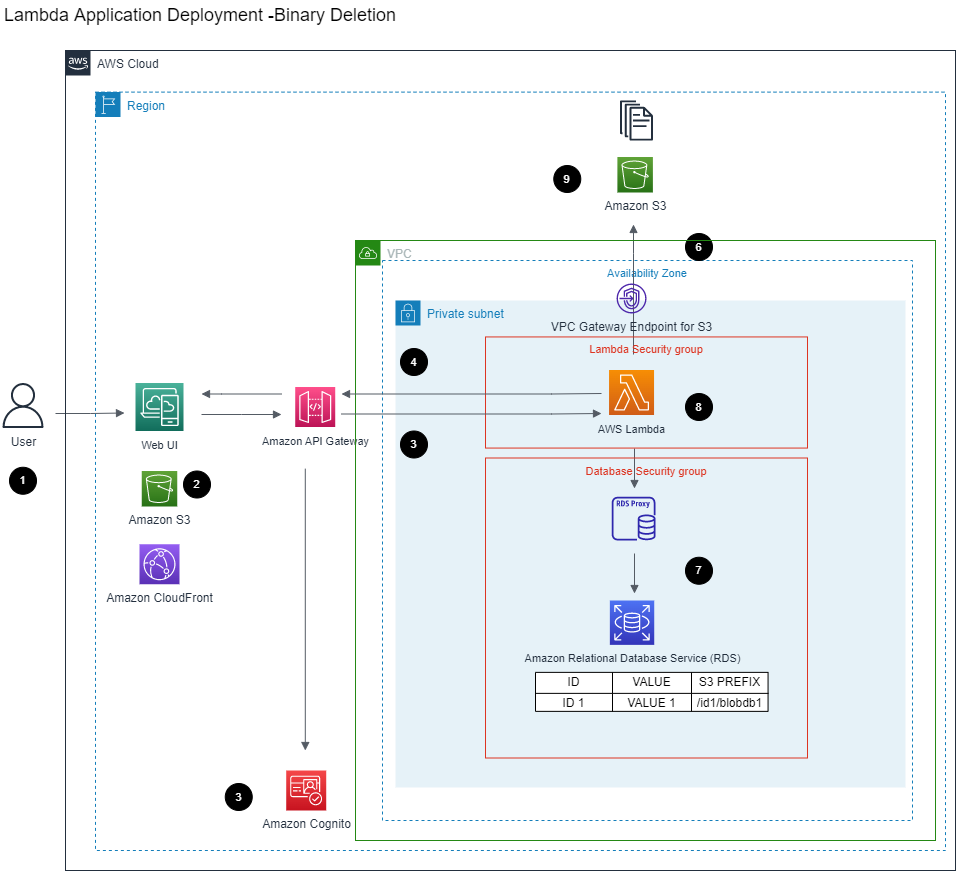The height and width of the screenshot is (871, 956).
Task: Select the Web UI icon
Action: pyautogui.click(x=159, y=407)
